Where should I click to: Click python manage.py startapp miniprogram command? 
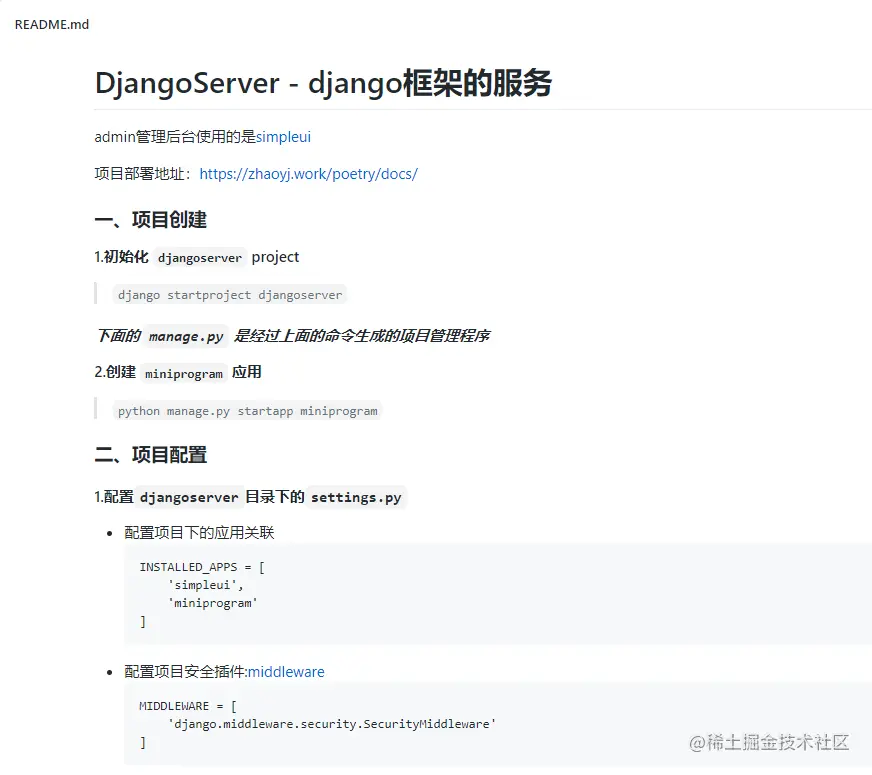247,411
